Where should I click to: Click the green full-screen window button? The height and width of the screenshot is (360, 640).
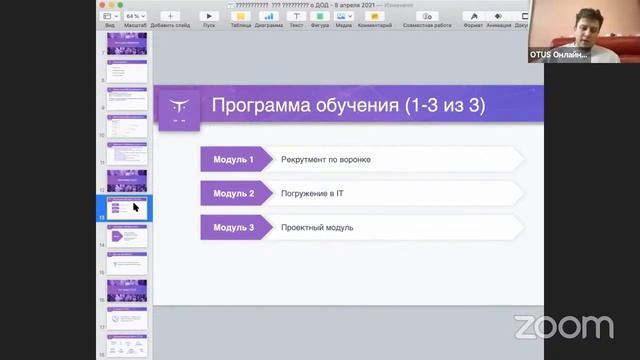click(120, 5)
